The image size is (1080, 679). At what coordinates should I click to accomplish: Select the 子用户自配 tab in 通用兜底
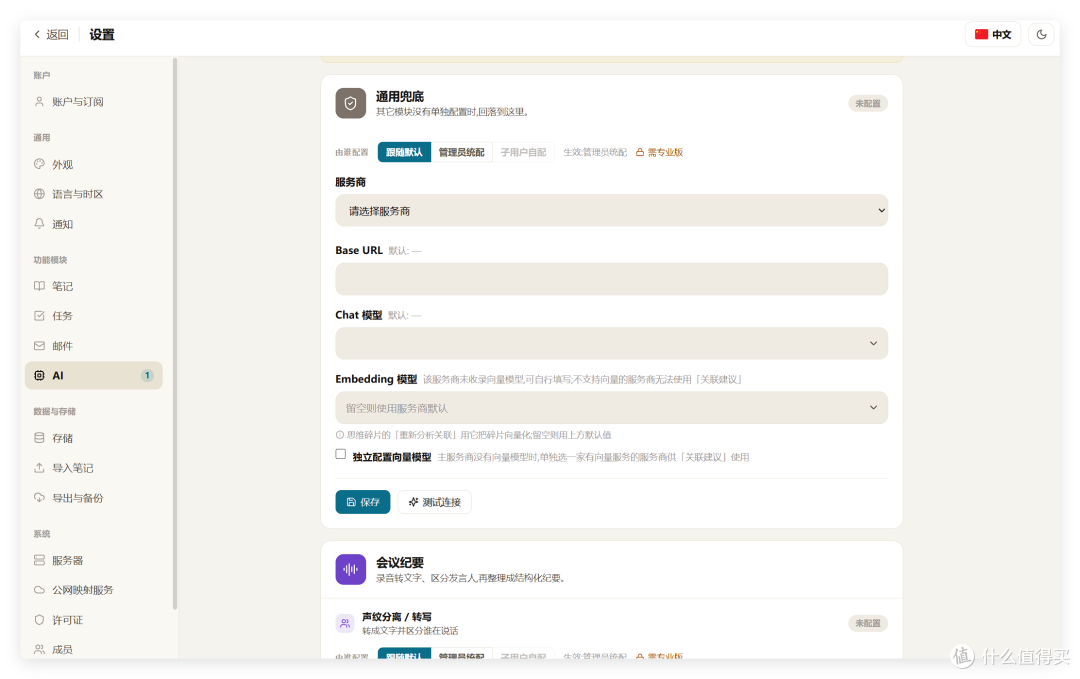pyautogui.click(x=523, y=152)
